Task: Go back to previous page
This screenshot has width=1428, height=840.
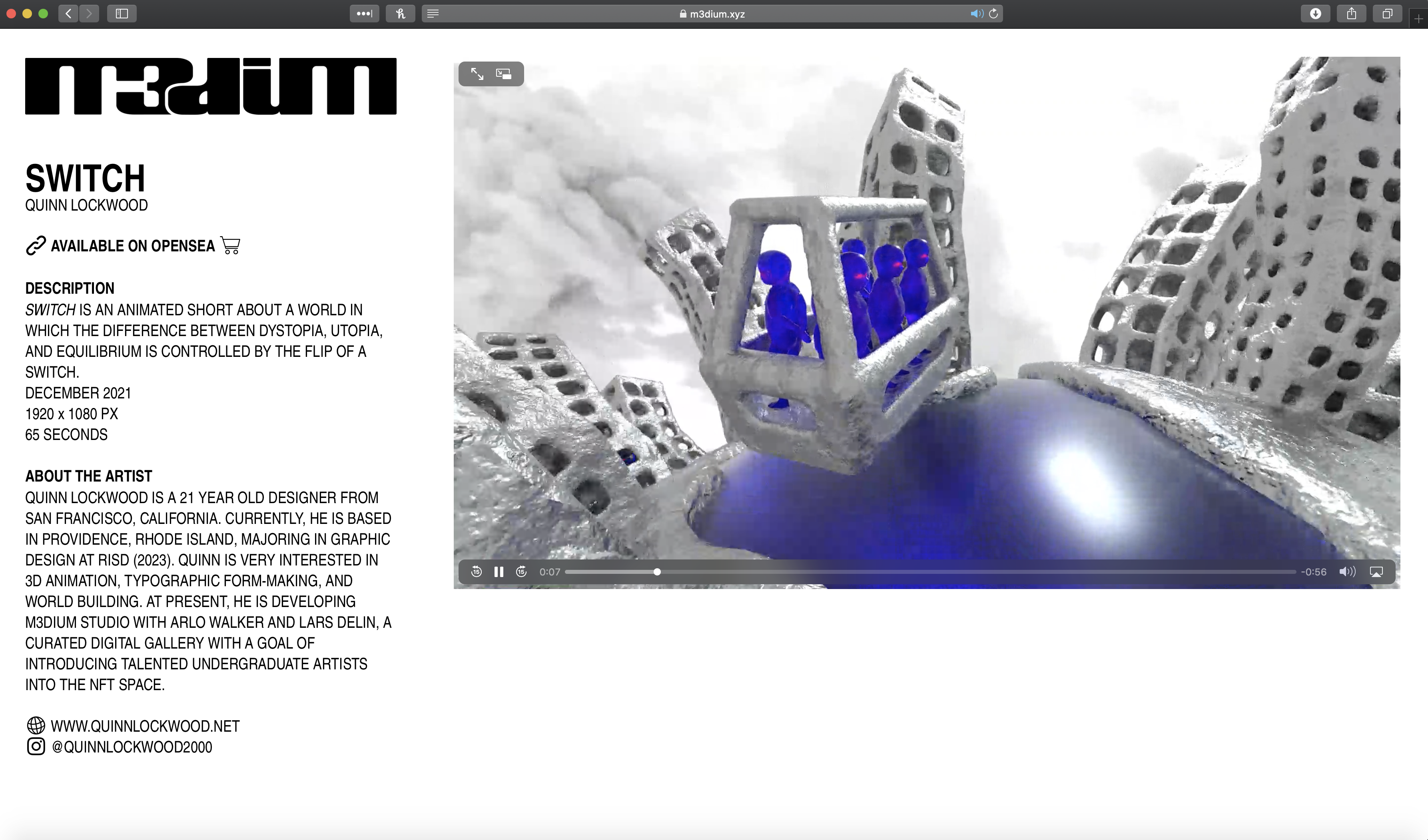Action: coord(68,14)
